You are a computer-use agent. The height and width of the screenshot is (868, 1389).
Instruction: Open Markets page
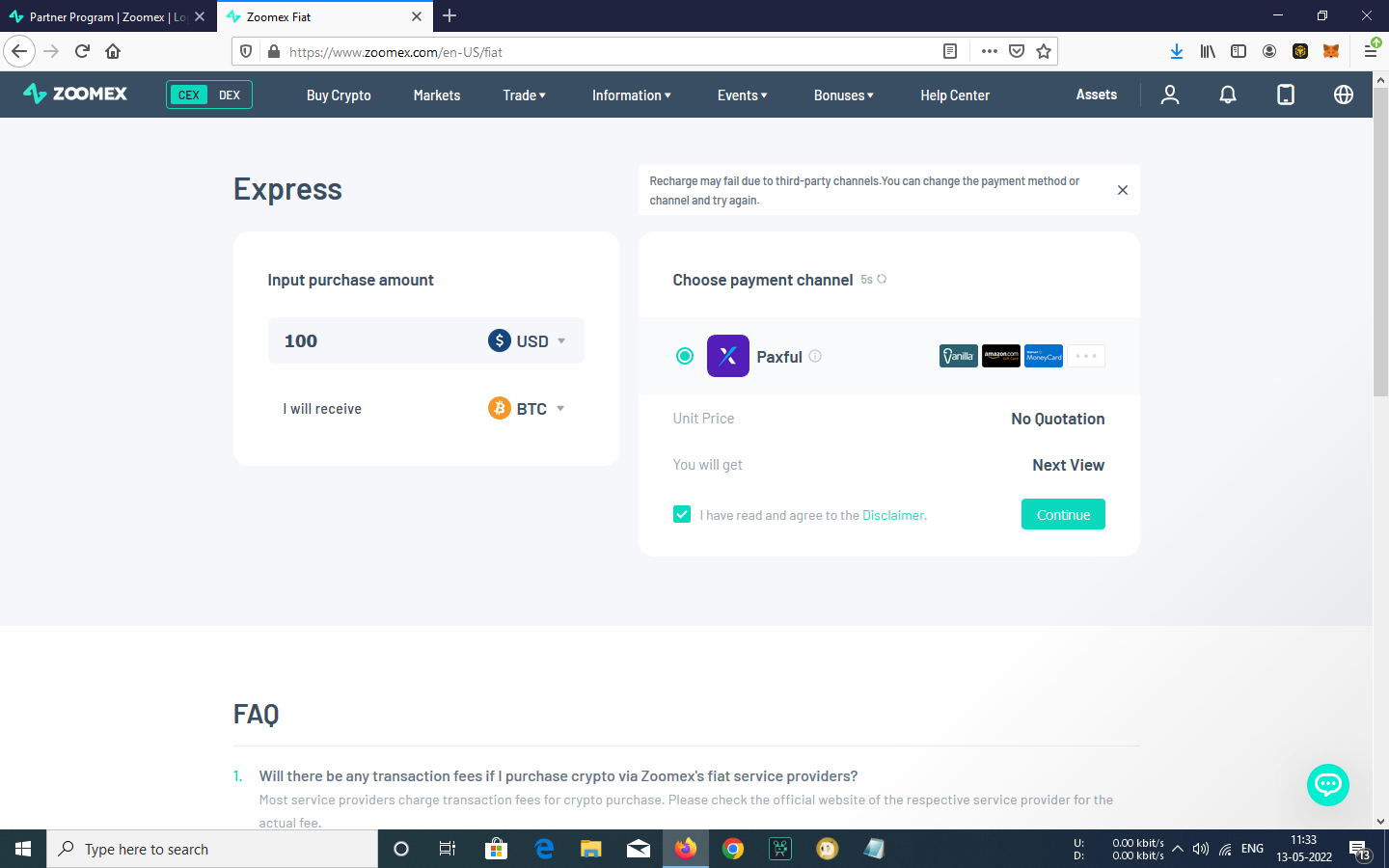click(x=437, y=95)
